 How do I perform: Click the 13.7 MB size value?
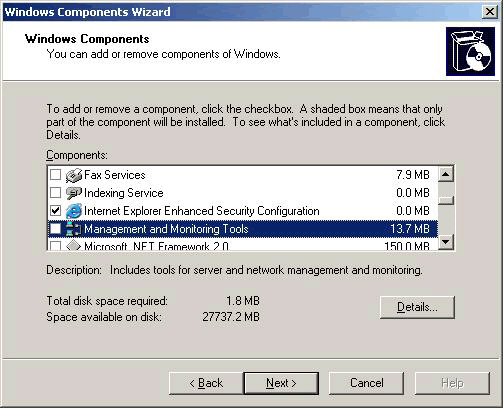pyautogui.click(x=410, y=229)
